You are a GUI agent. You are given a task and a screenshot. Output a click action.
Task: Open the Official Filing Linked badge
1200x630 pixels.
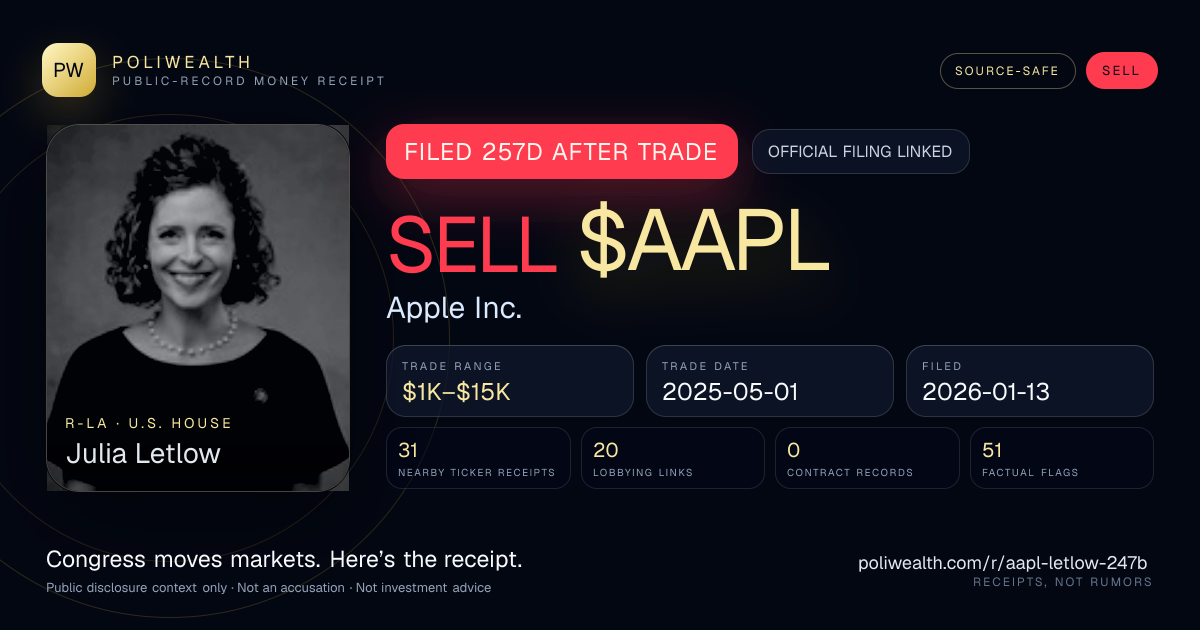click(x=860, y=152)
